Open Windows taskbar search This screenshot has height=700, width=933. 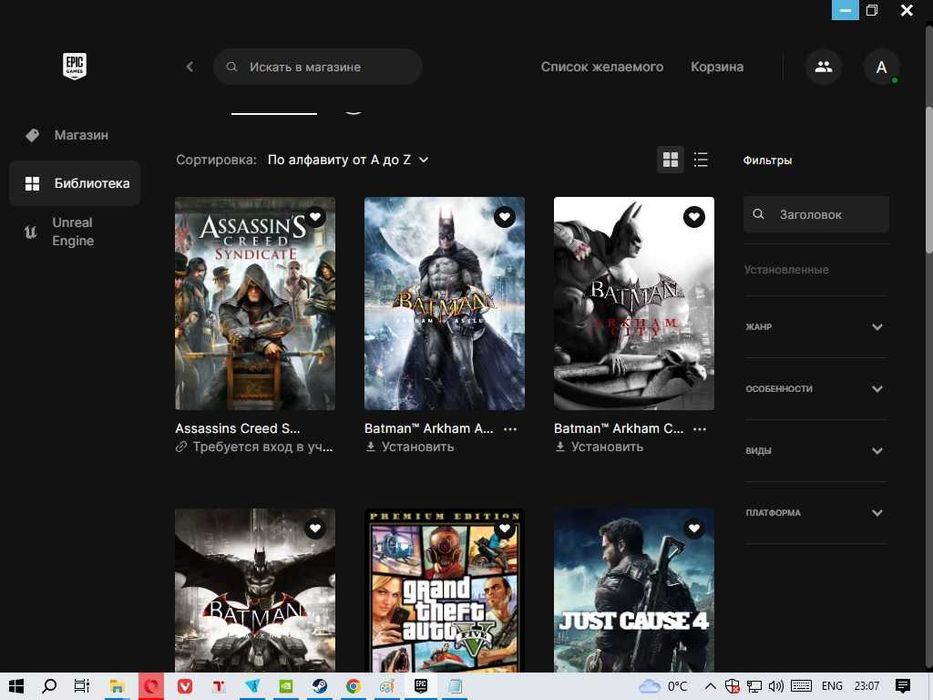point(49,686)
